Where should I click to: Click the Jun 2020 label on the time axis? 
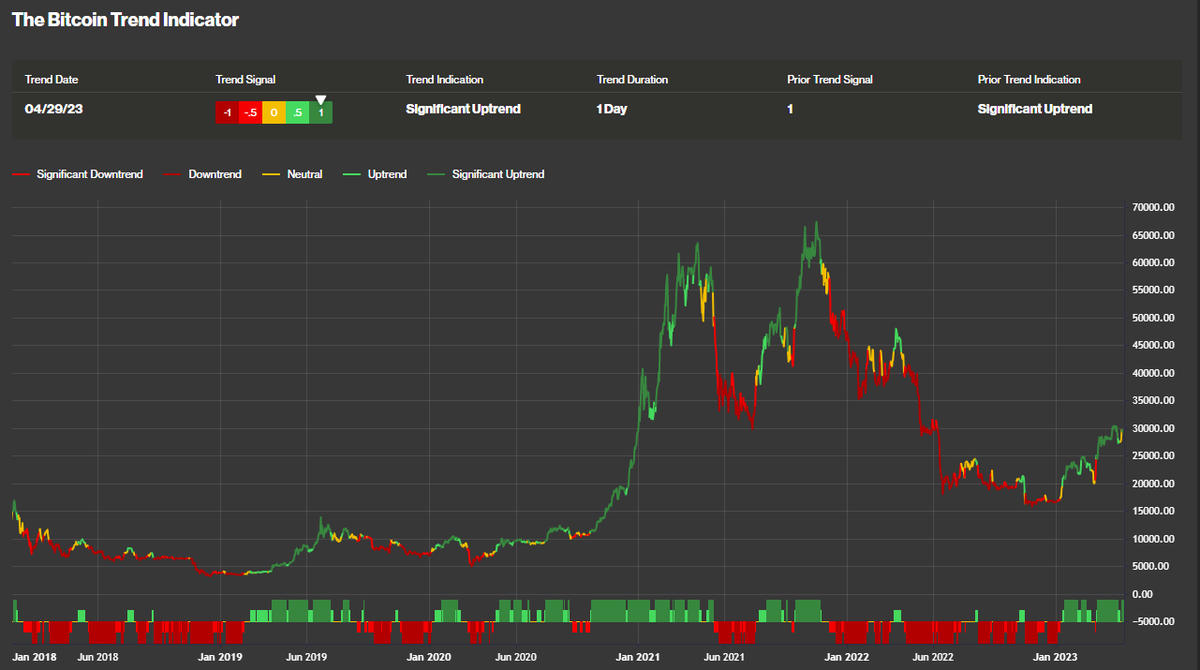[x=516, y=657]
